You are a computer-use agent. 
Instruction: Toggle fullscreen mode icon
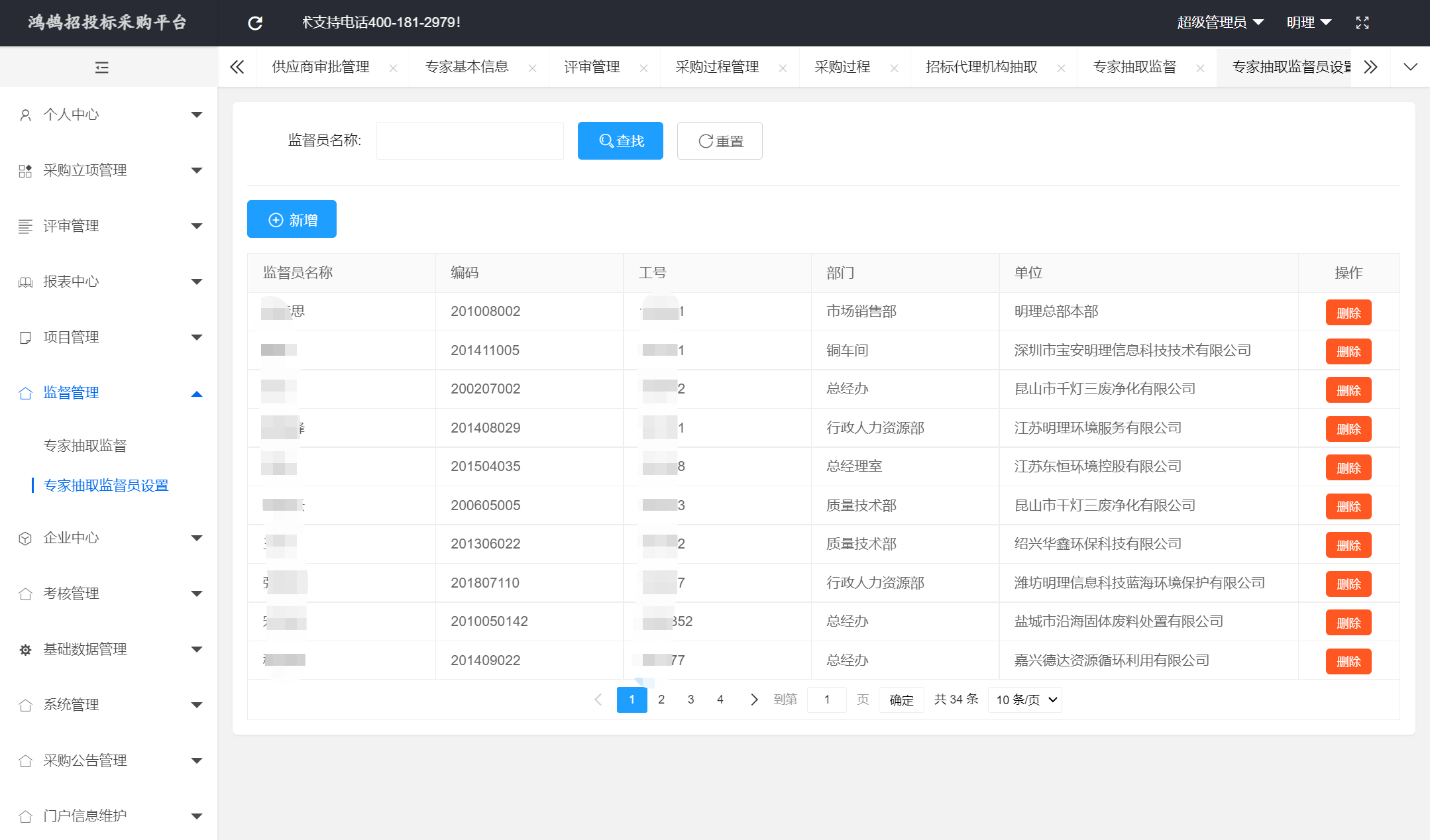(1362, 23)
